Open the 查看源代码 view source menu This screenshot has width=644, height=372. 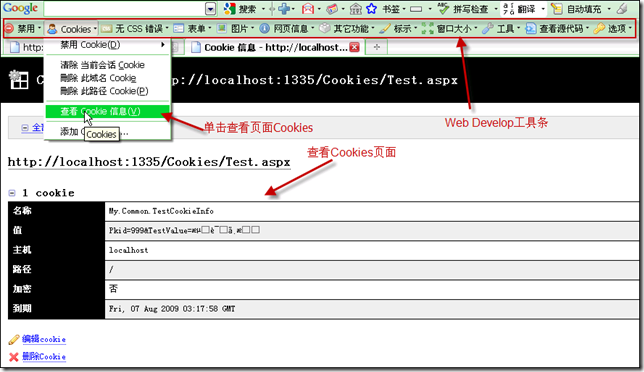tap(557, 29)
